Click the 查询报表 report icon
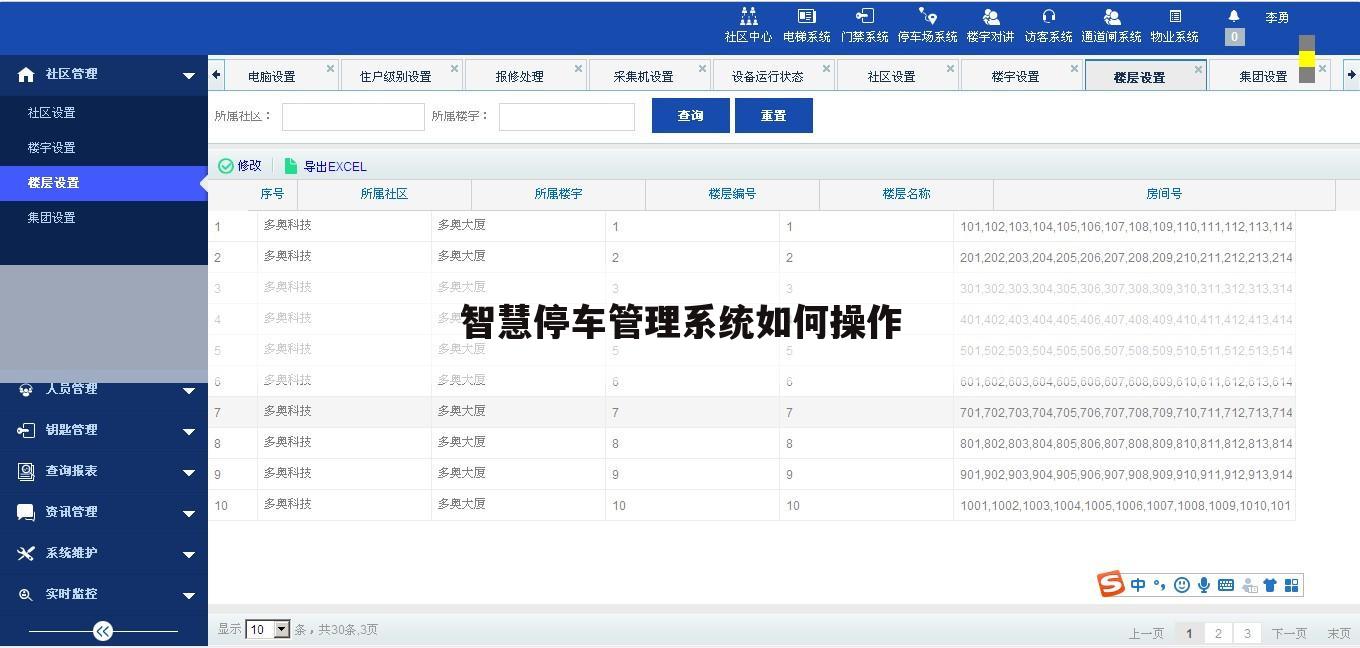Image resolution: width=1360 pixels, height=648 pixels. coord(26,471)
